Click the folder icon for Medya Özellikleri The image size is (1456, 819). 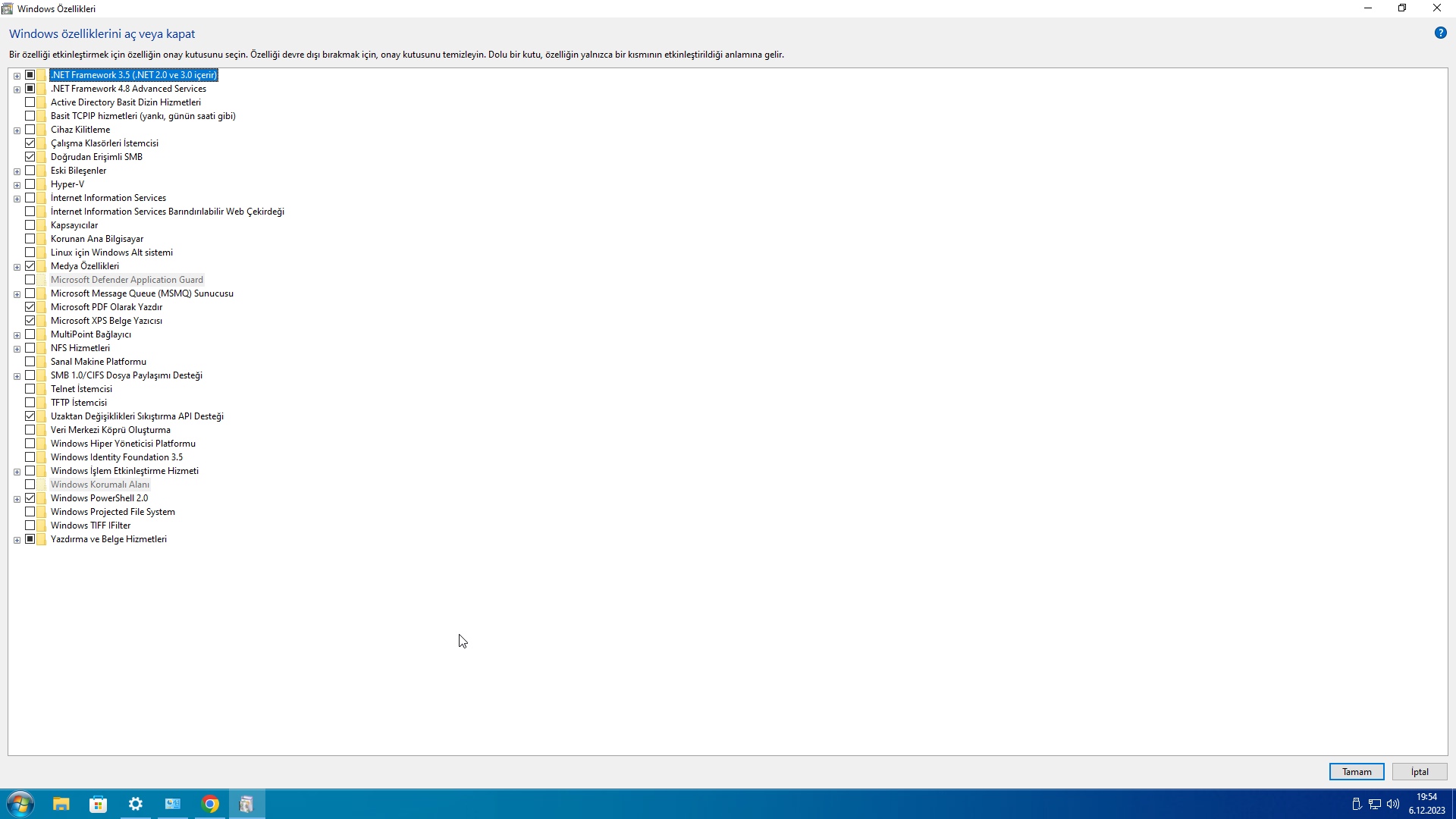click(x=42, y=266)
